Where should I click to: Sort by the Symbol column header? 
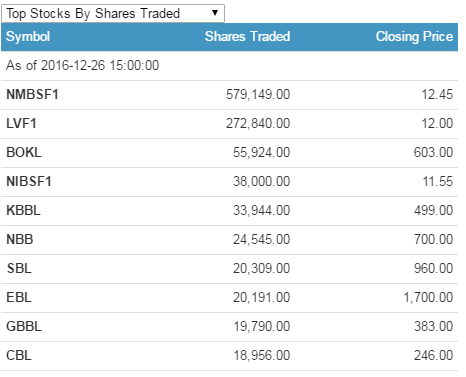pyautogui.click(x=28, y=37)
